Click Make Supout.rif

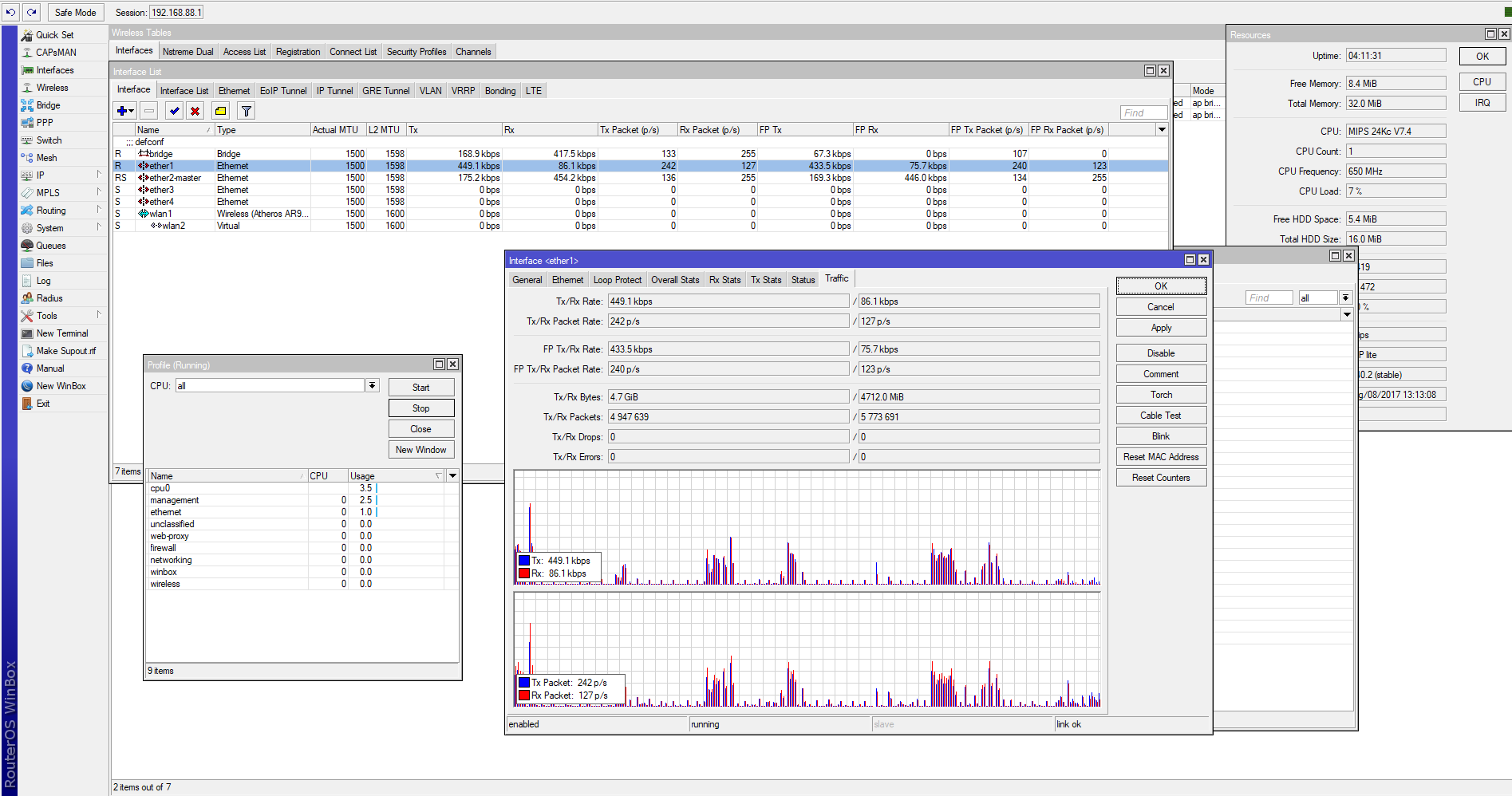[x=65, y=351]
